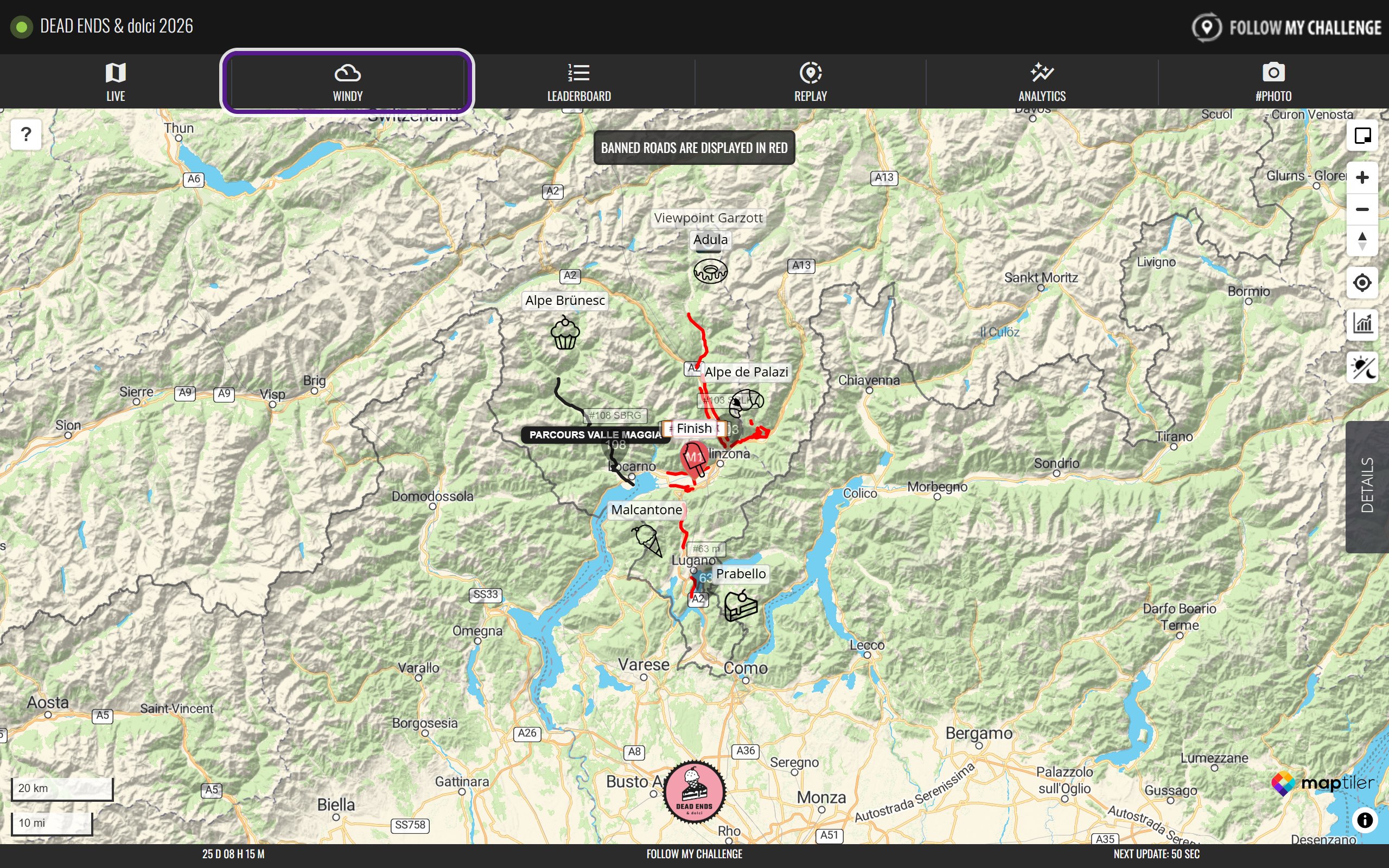This screenshot has width=1389, height=868.
Task: Click the popsicle marker near Finish
Action: pos(694,459)
